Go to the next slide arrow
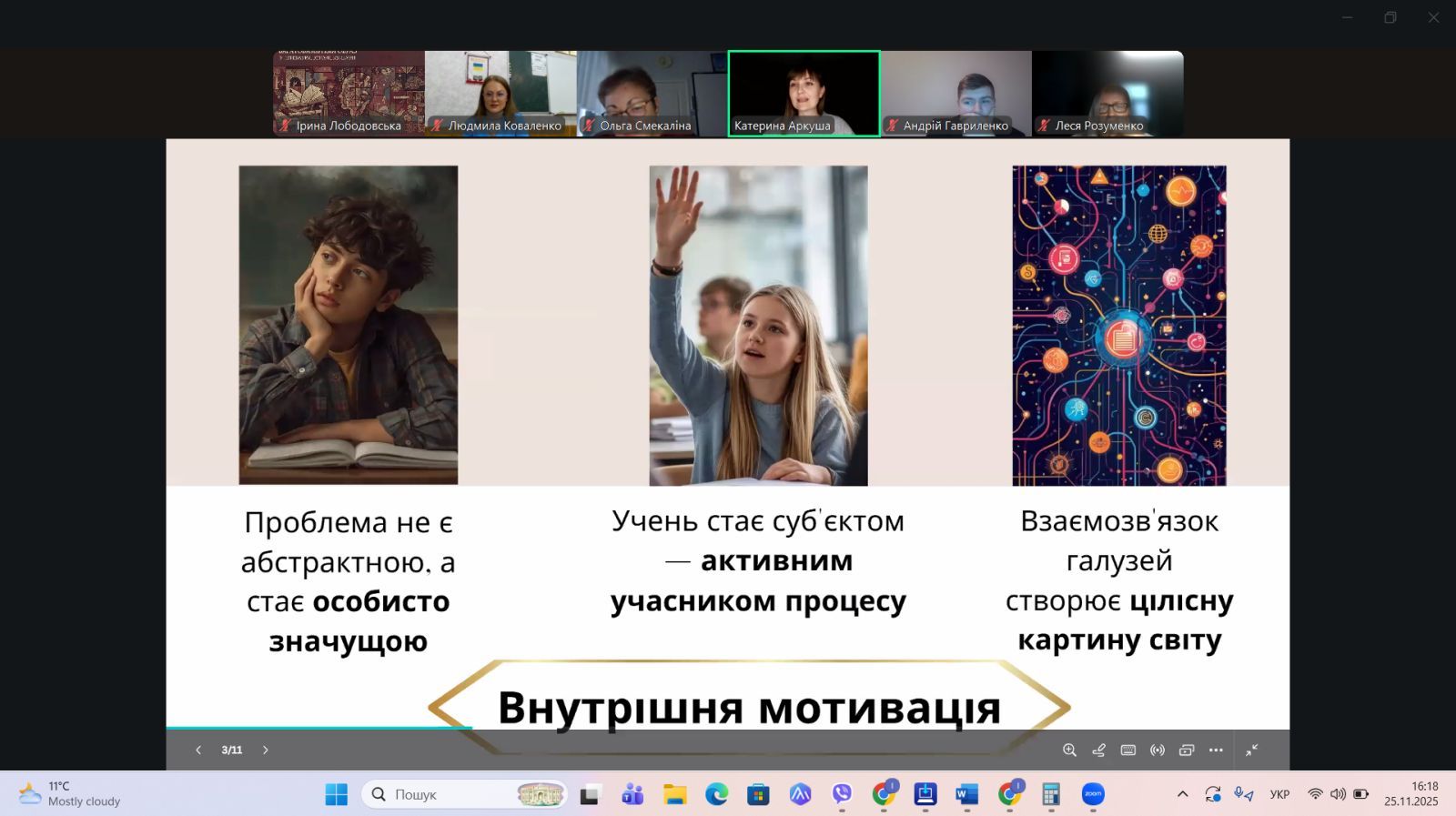 (x=266, y=751)
